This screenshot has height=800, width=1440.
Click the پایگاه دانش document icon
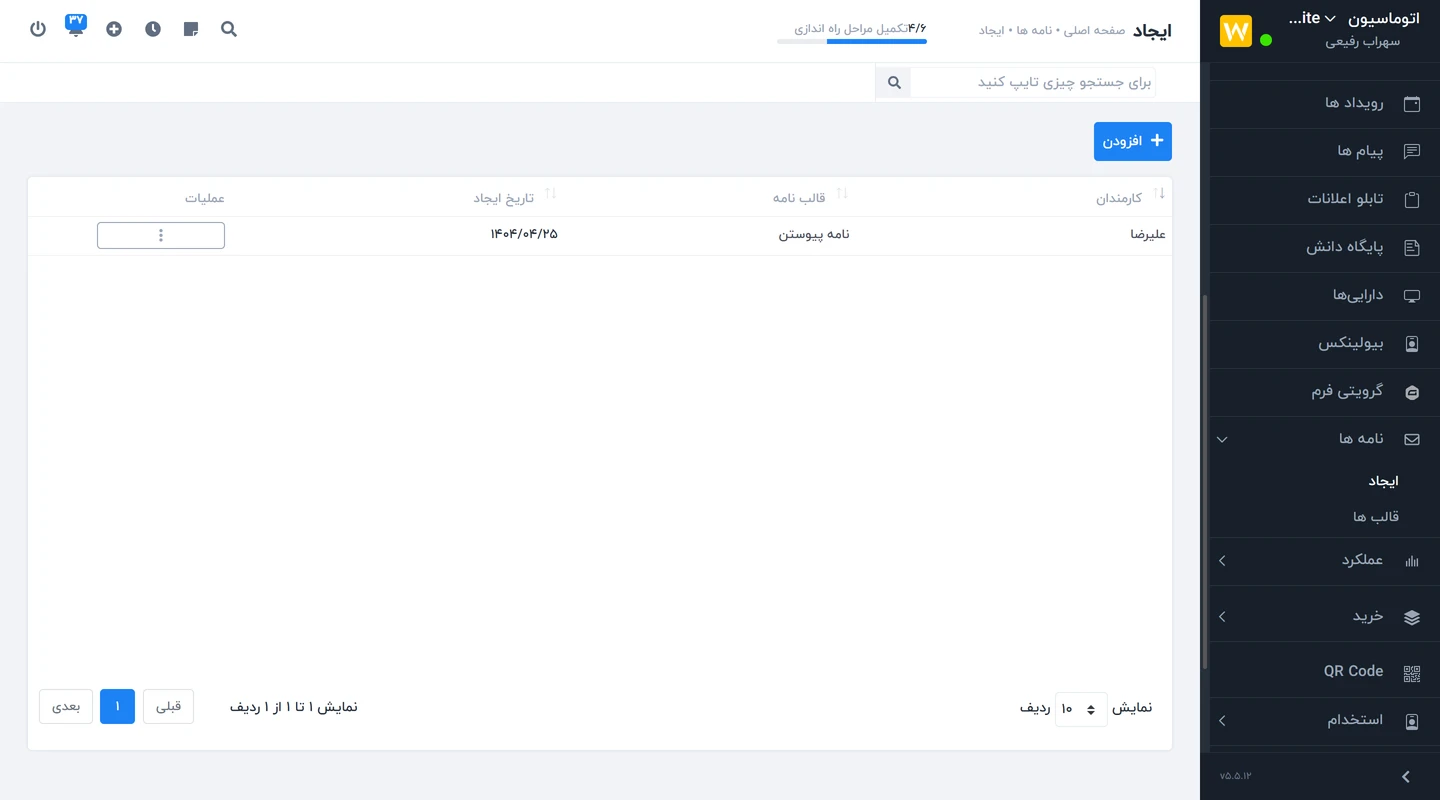click(1412, 247)
